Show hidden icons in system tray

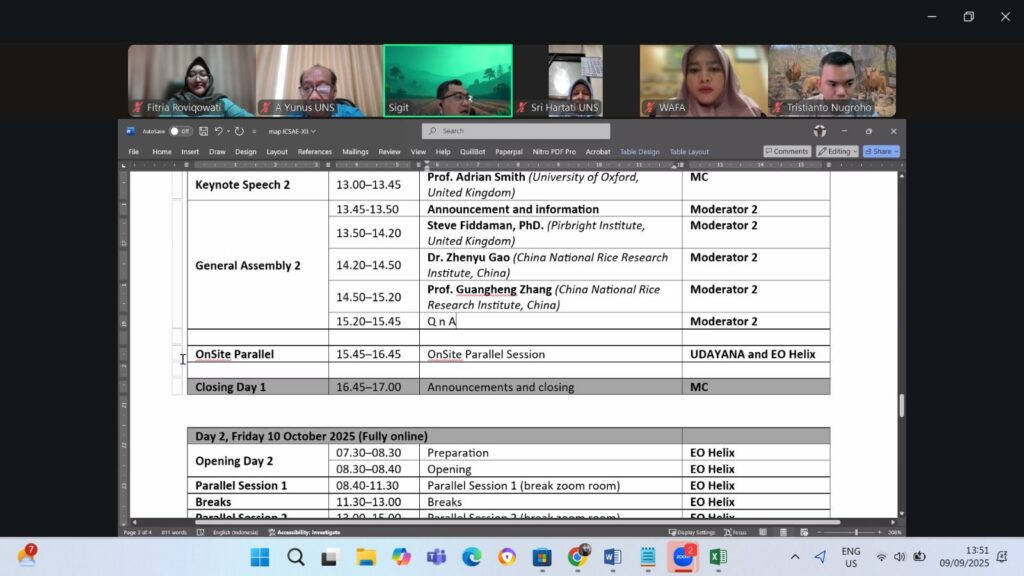pos(795,557)
